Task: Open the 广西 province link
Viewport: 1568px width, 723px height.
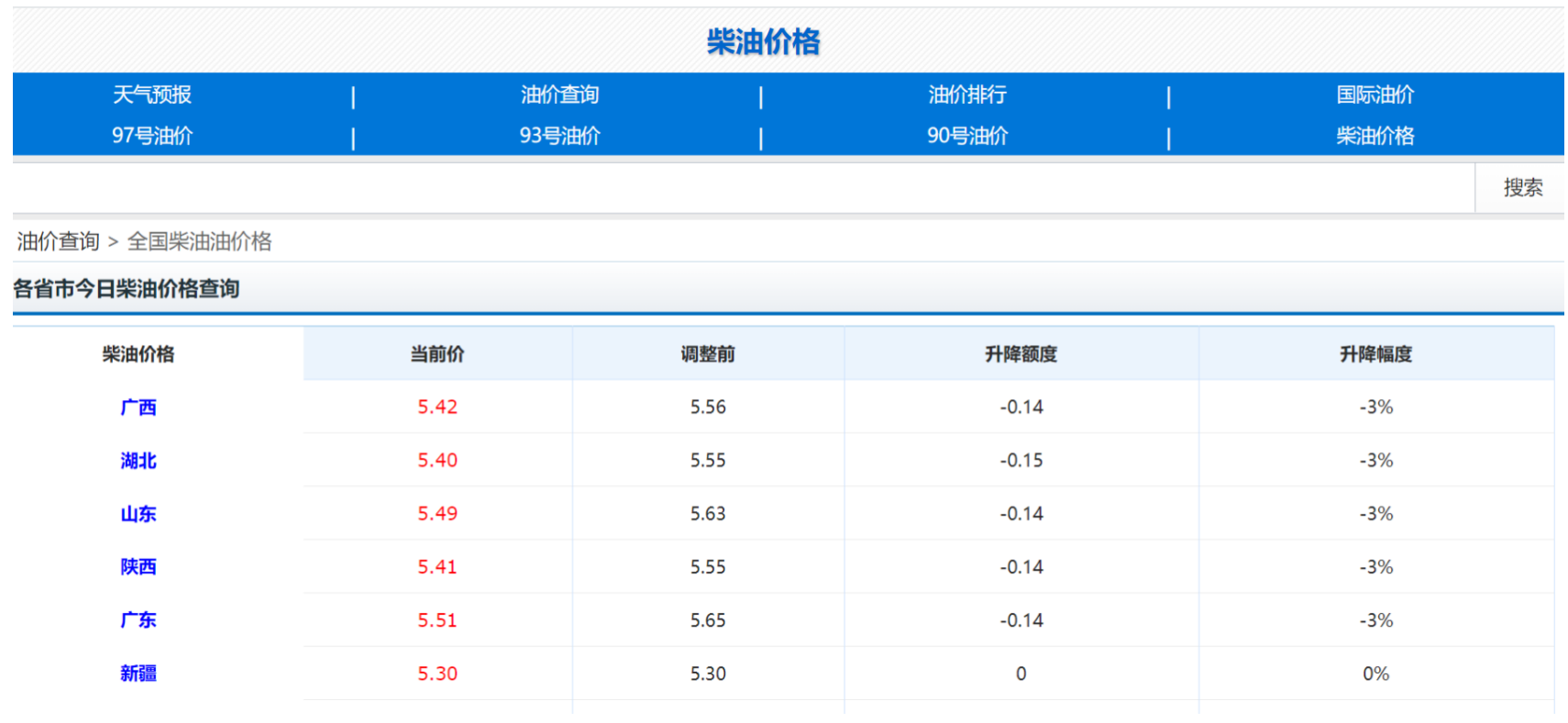Action: point(138,407)
